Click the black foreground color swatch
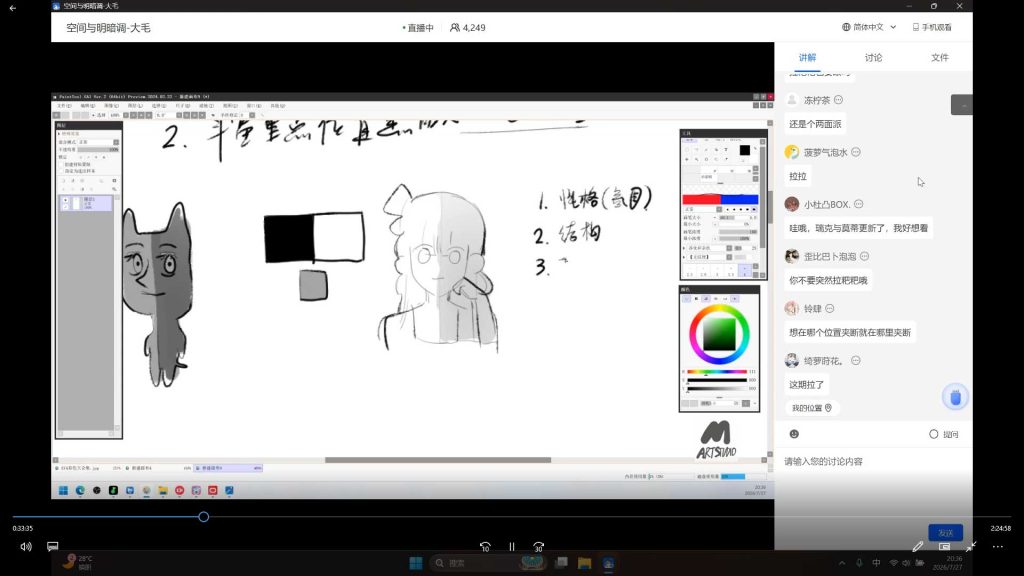The height and width of the screenshot is (576, 1024). point(744,150)
